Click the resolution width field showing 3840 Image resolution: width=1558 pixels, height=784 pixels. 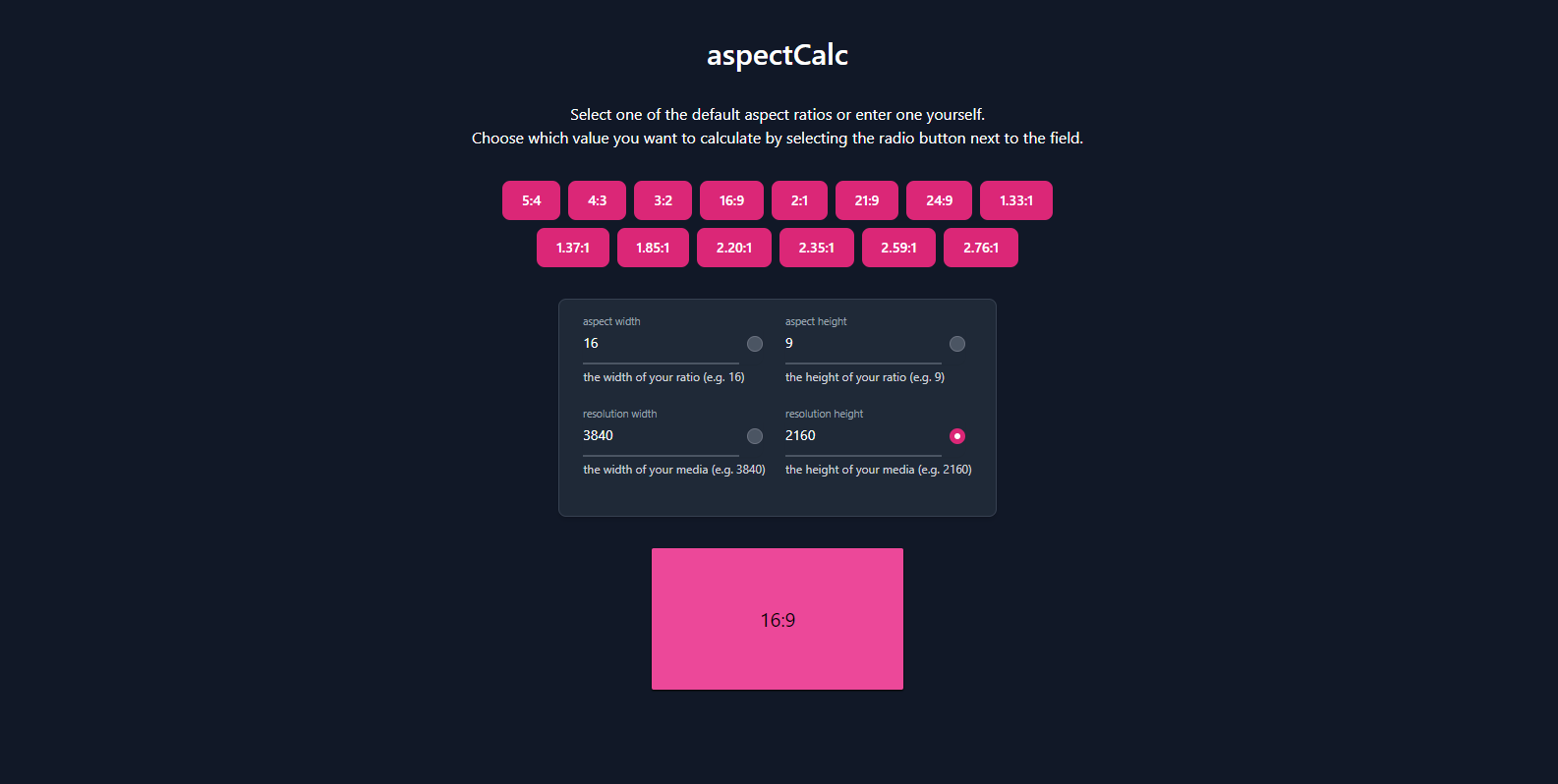click(661, 436)
